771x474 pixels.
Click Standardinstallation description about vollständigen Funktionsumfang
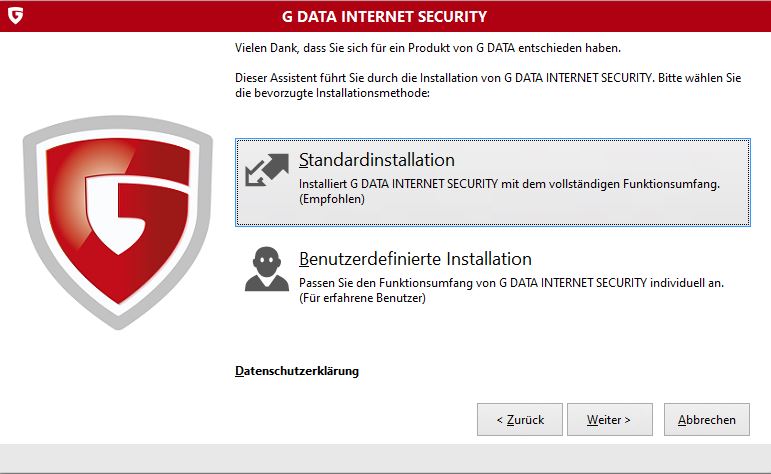510,185
